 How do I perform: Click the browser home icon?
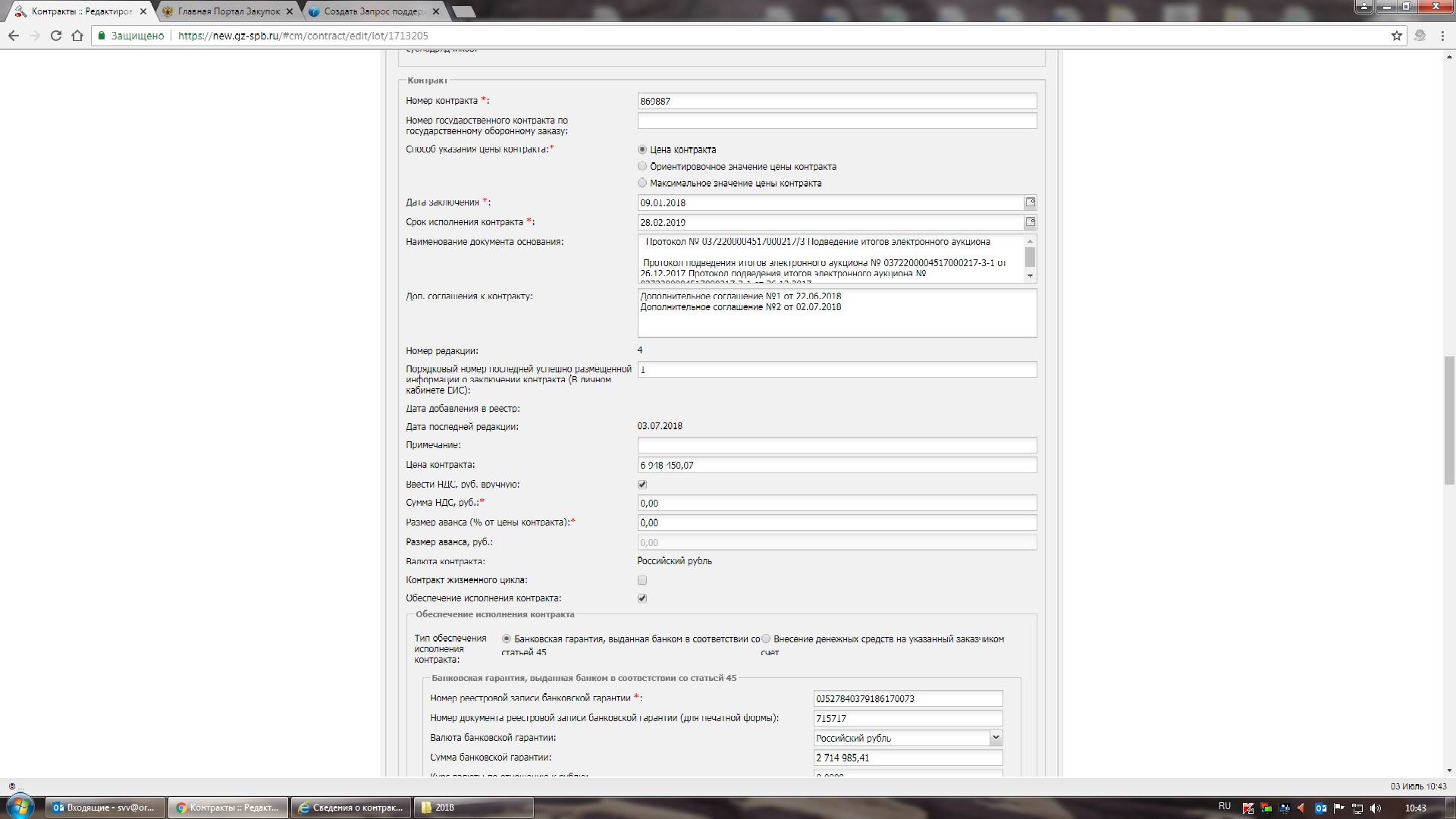tap(77, 36)
